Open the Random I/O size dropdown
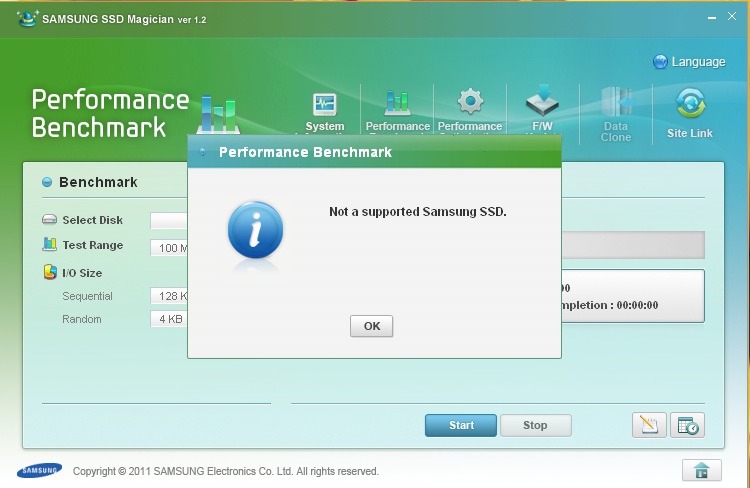The height and width of the screenshot is (488, 750). tap(169, 319)
